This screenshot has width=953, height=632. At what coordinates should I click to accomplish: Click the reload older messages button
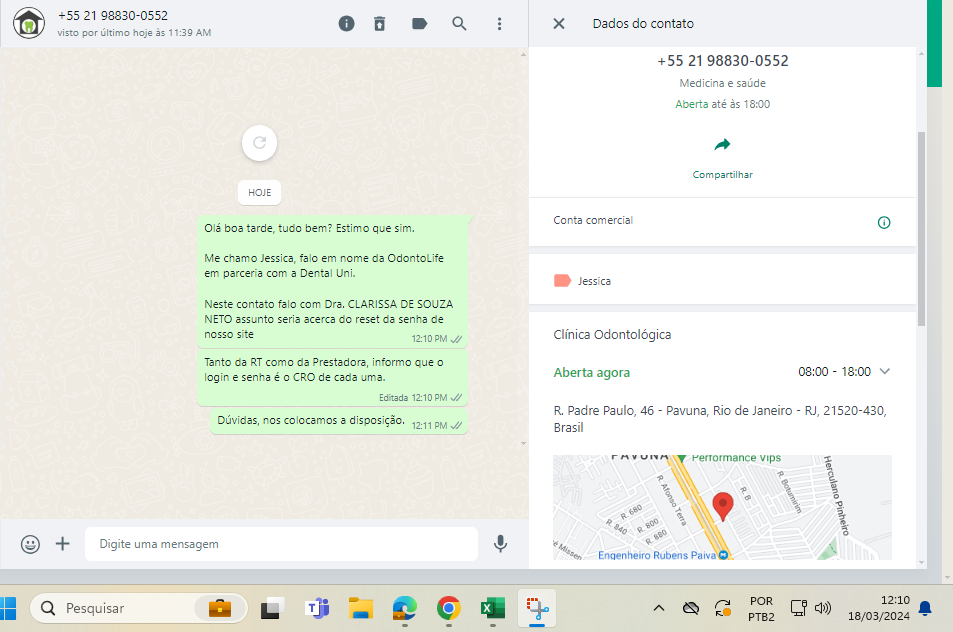[x=259, y=143]
